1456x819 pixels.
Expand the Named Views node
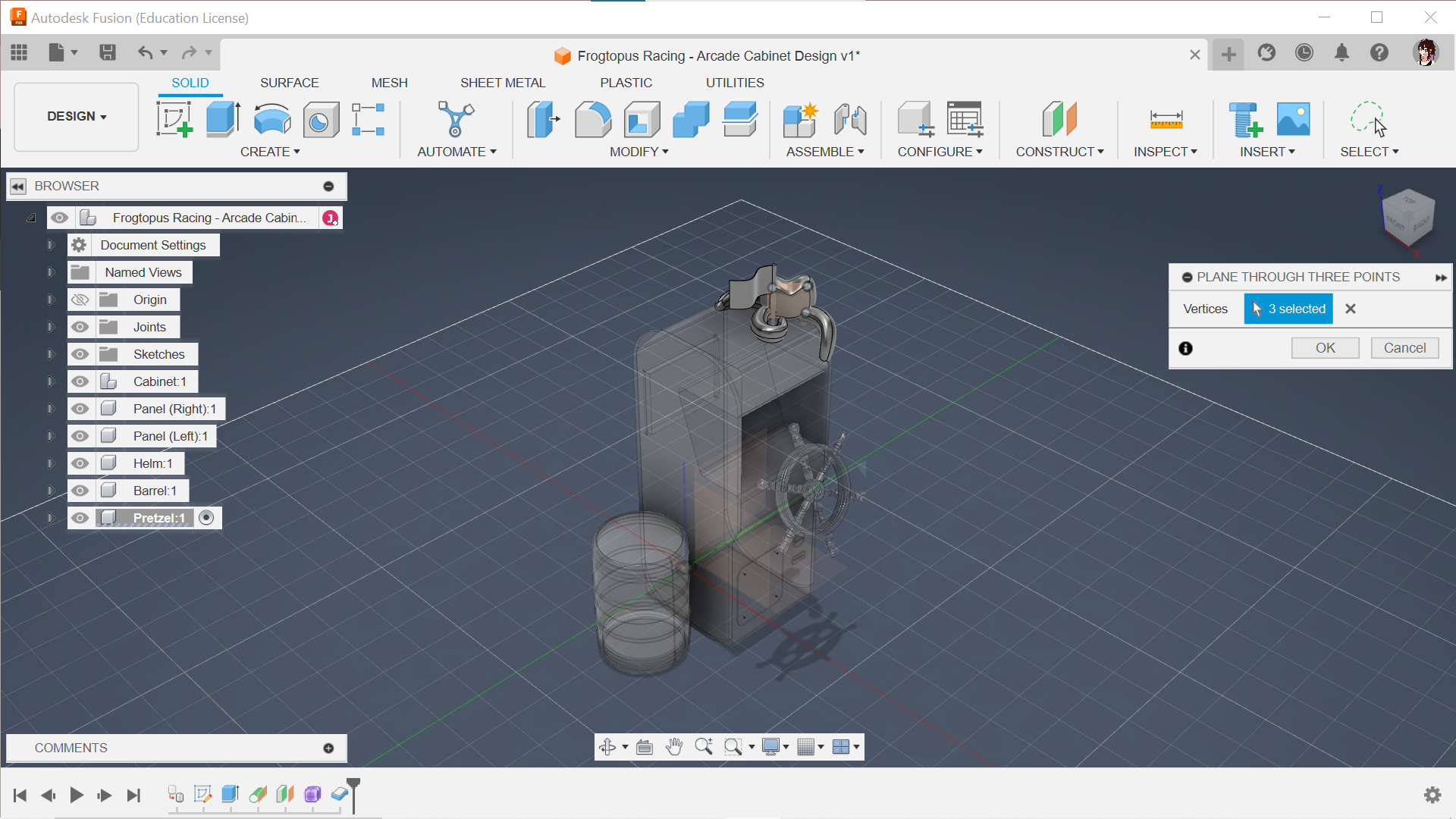tap(51, 272)
